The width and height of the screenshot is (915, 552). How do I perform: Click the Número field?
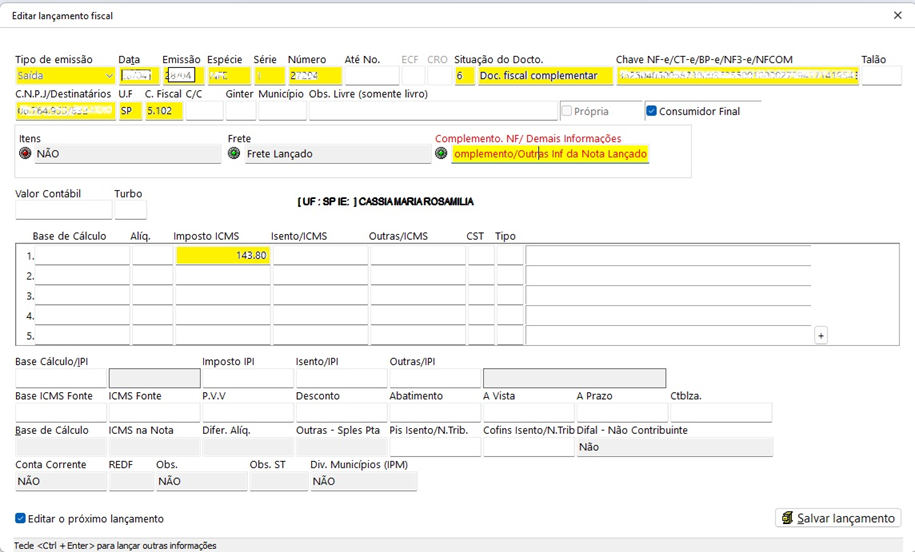[x=315, y=76]
